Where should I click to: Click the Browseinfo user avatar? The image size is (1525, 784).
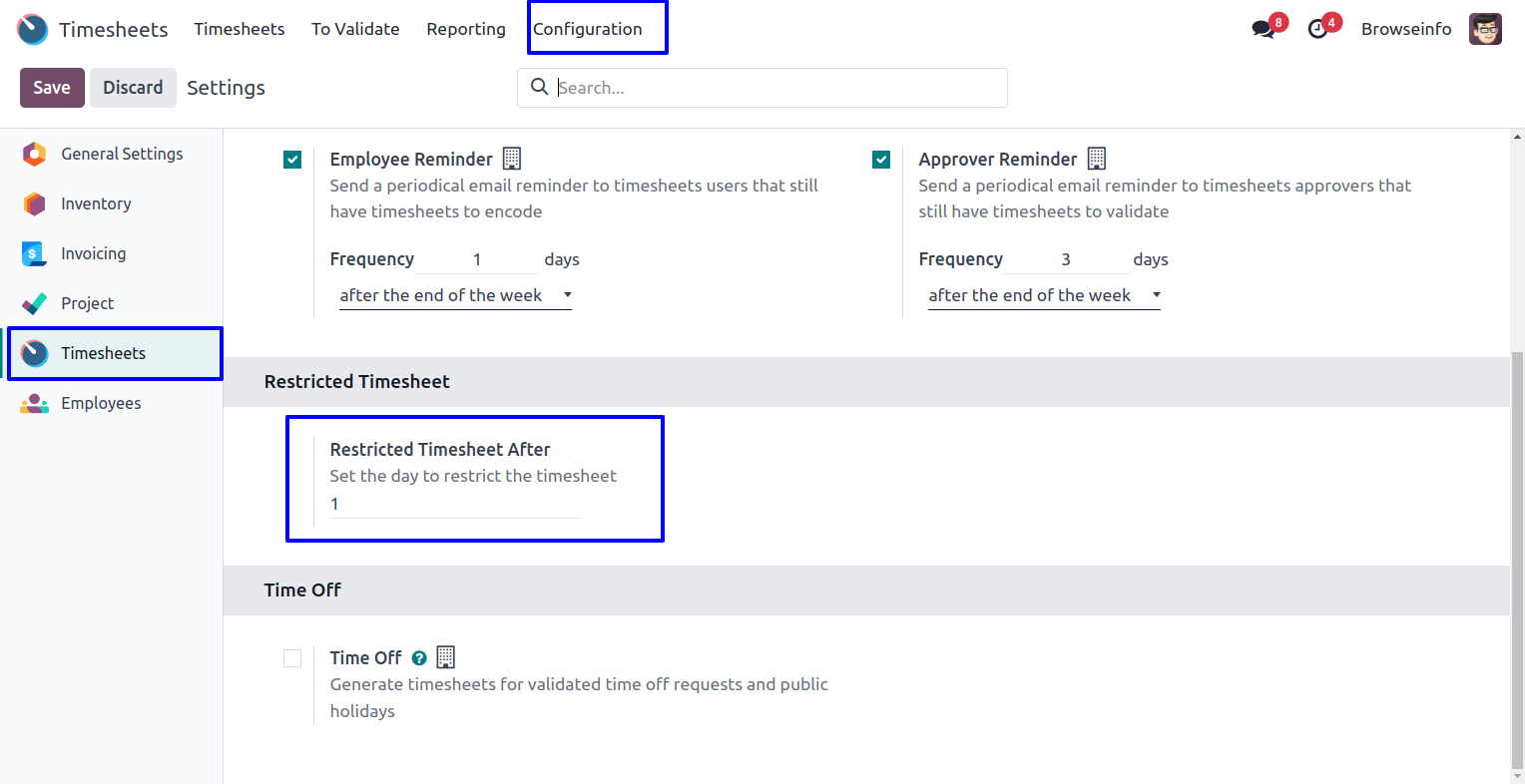1485,29
